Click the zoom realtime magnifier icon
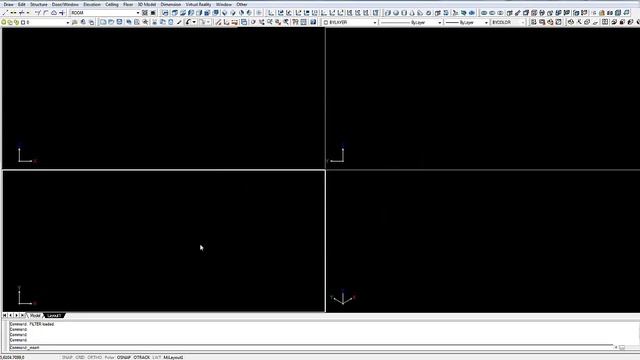 270,22
